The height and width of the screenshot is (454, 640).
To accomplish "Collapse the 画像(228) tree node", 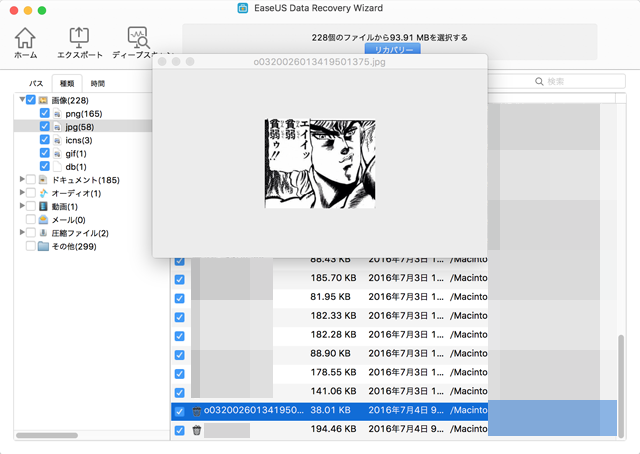I will pyautogui.click(x=22, y=99).
